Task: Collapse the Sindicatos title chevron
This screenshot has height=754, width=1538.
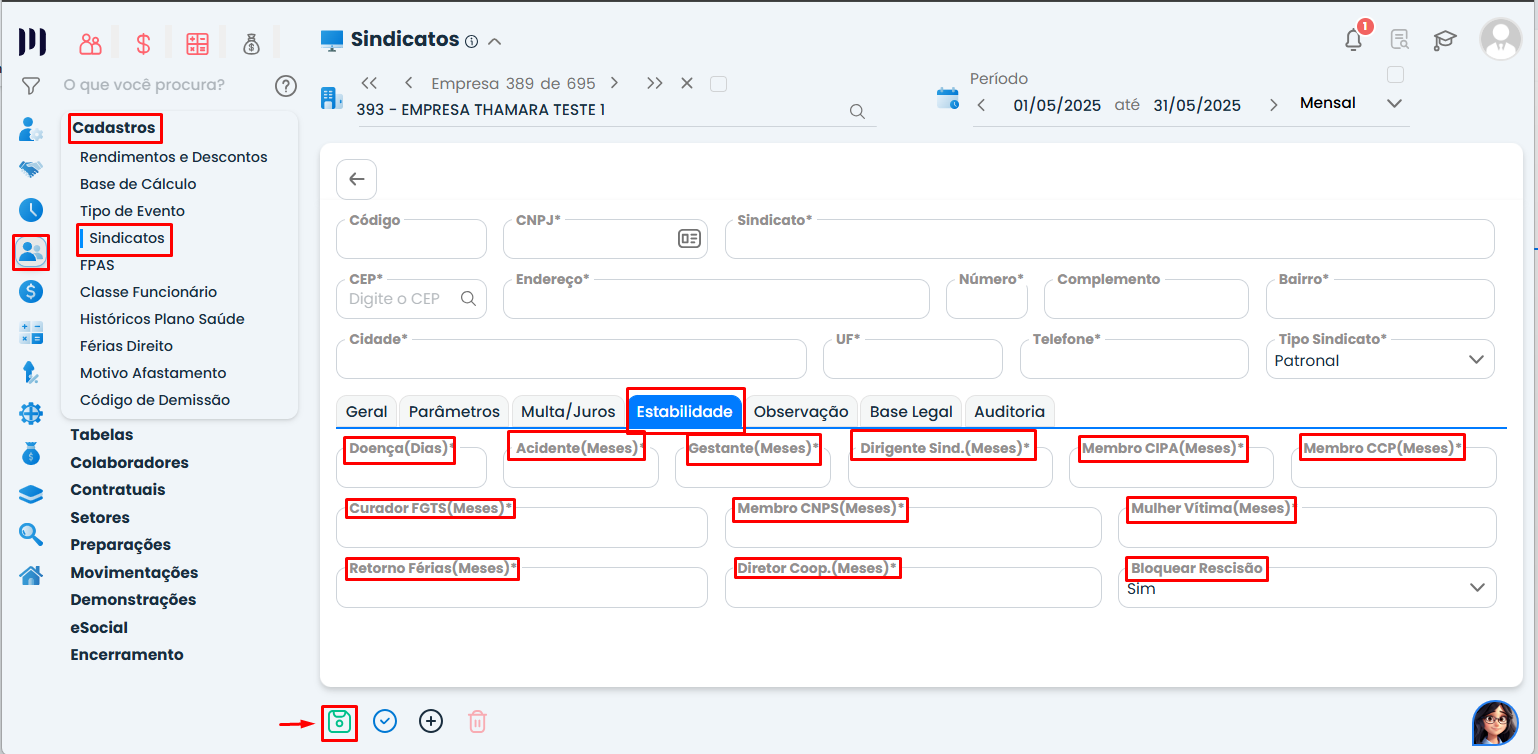Action: click(x=494, y=41)
